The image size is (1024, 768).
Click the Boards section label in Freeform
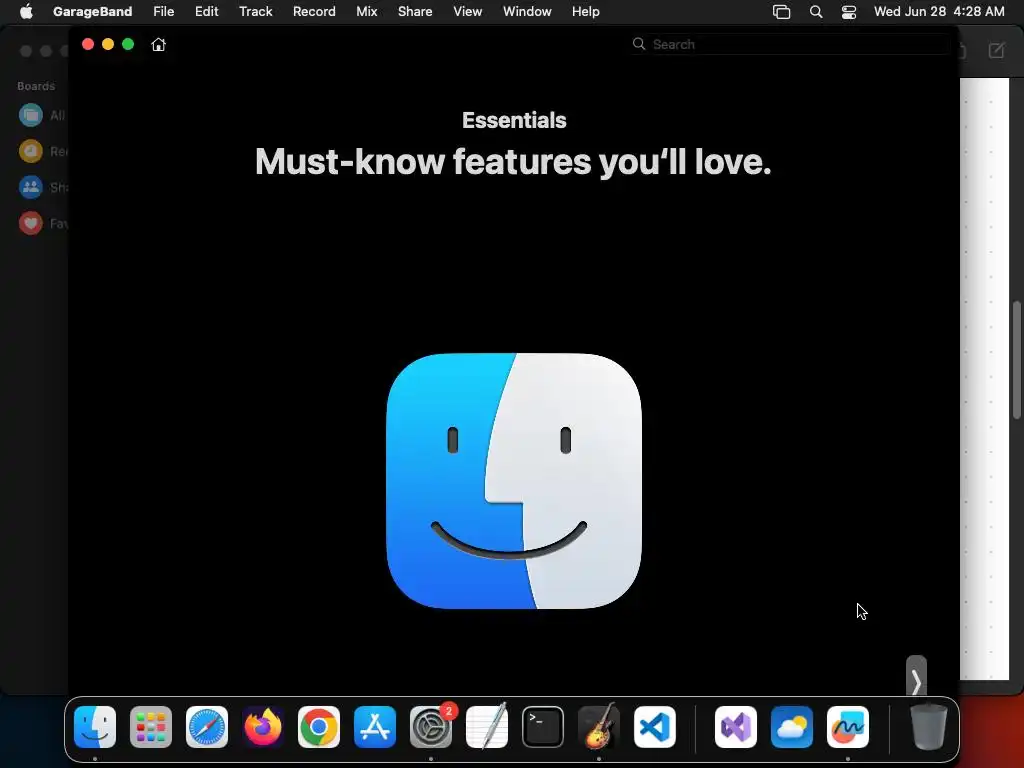click(36, 86)
